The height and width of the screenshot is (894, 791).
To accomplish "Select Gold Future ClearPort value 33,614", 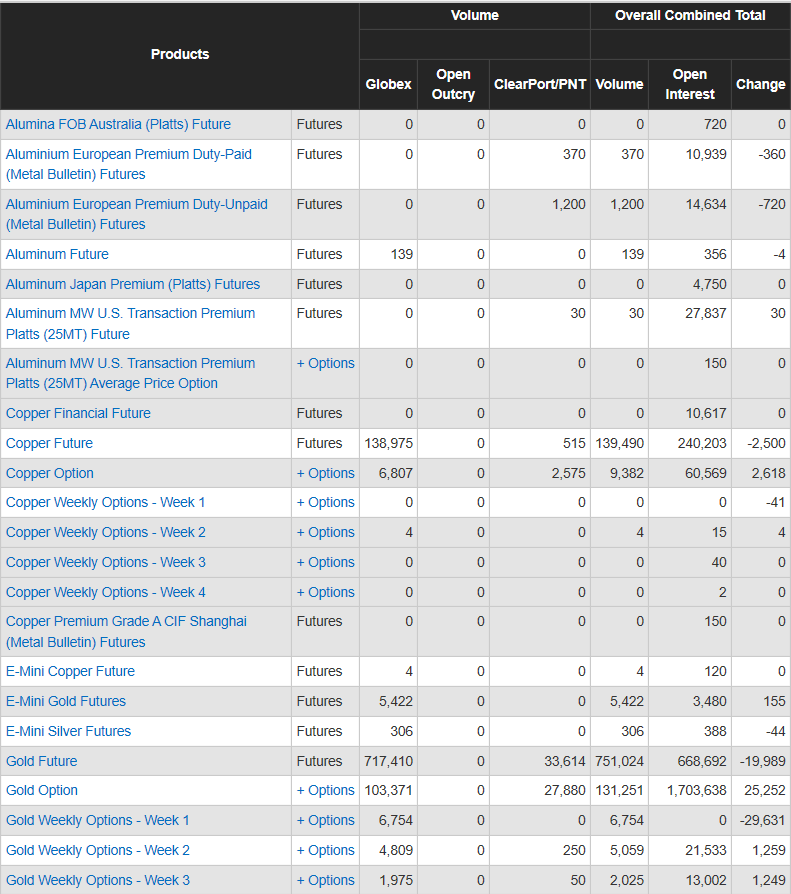I will [x=565, y=761].
